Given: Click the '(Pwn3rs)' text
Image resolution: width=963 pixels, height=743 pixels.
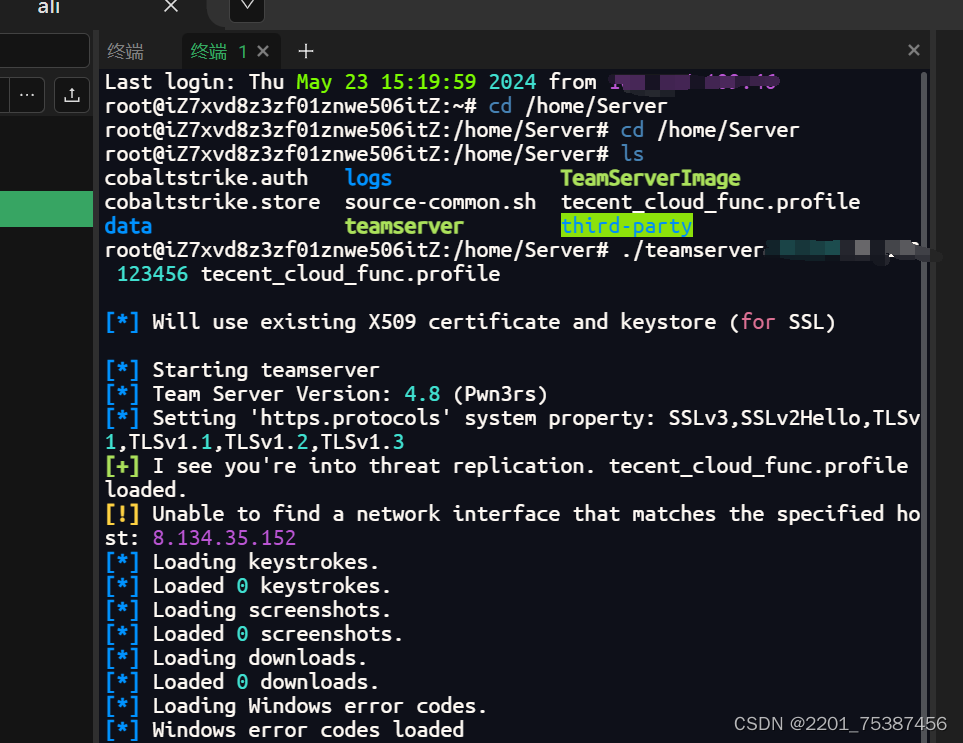Looking at the screenshot, I should pos(501,394).
